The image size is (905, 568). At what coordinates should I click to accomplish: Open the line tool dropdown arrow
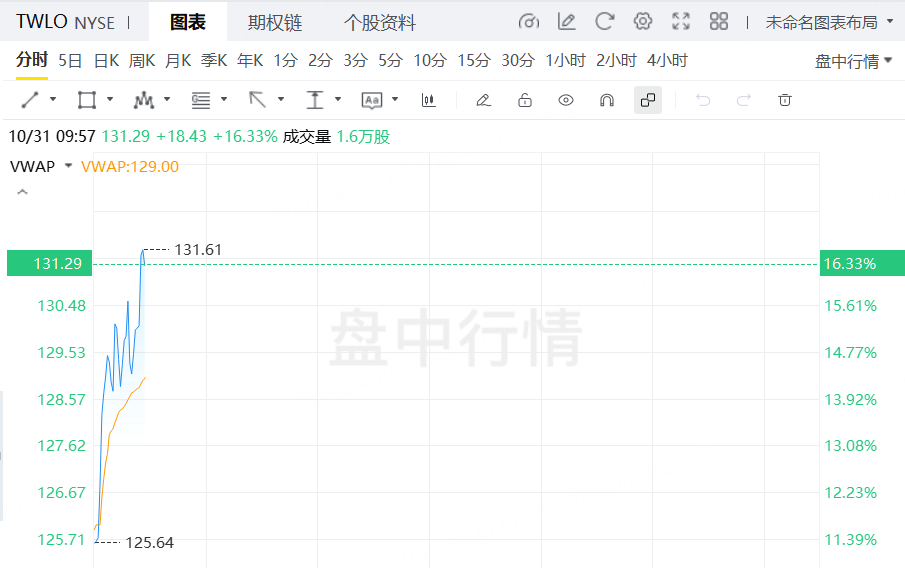click(53, 99)
